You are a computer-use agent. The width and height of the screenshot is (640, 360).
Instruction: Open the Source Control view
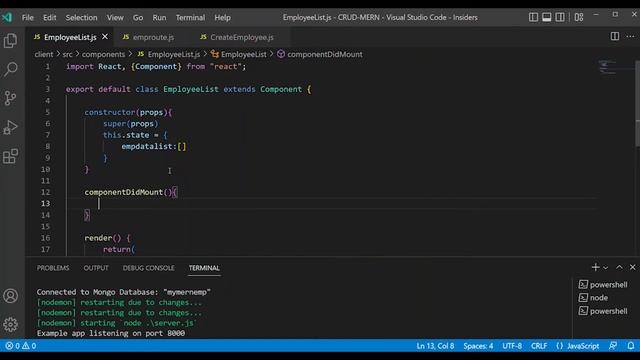[11, 98]
